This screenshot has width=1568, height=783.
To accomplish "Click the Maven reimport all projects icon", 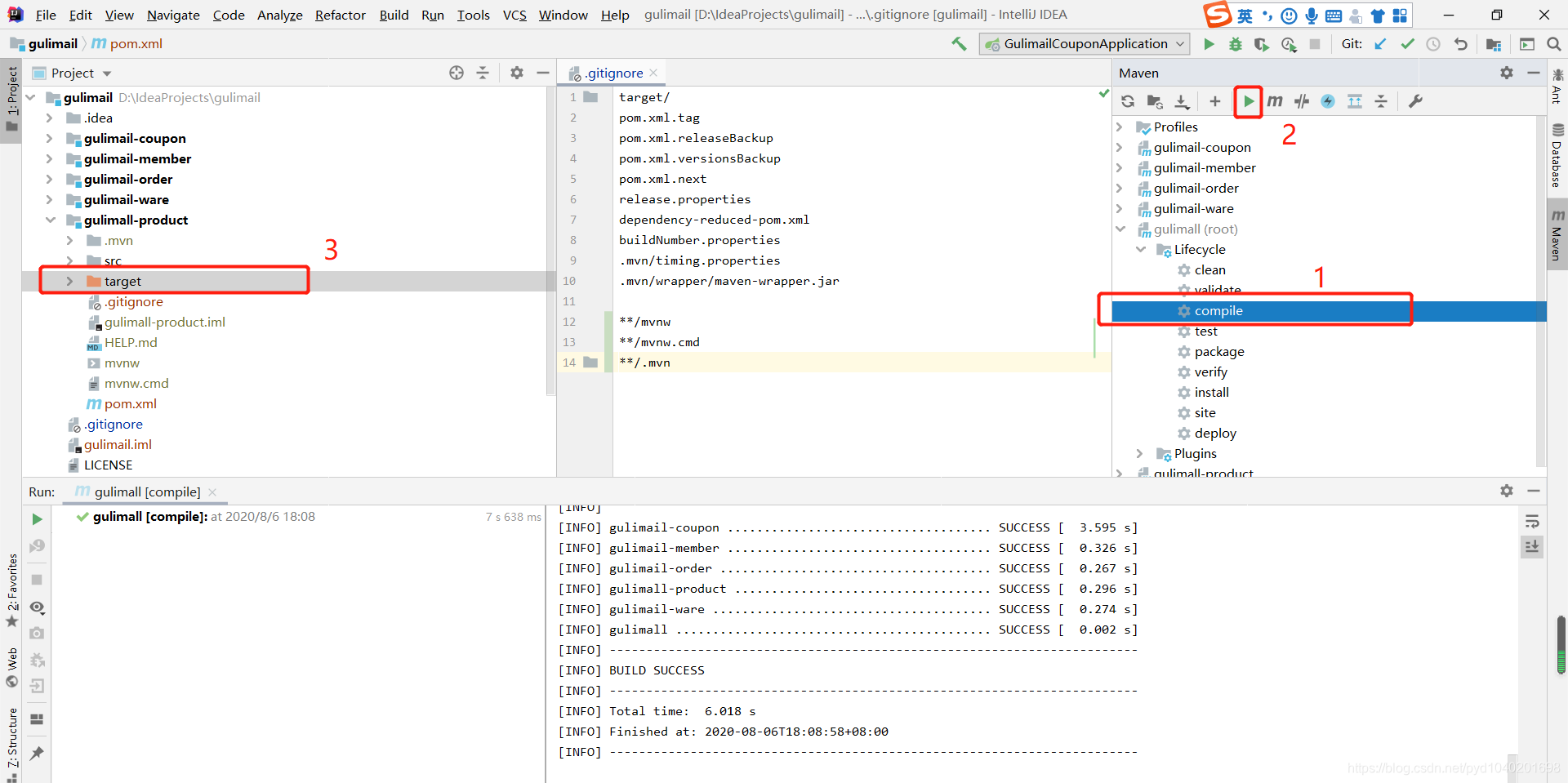I will [x=1128, y=101].
